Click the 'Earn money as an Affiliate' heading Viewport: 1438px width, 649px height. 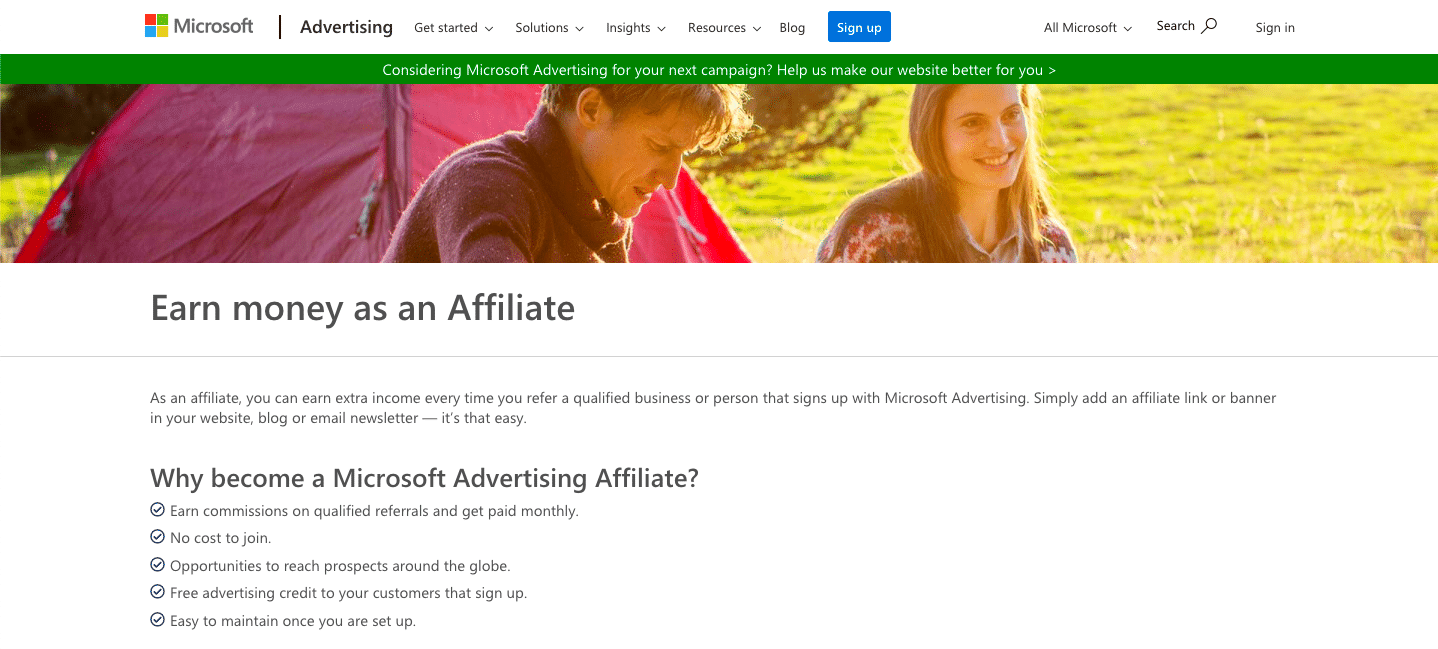pos(362,308)
